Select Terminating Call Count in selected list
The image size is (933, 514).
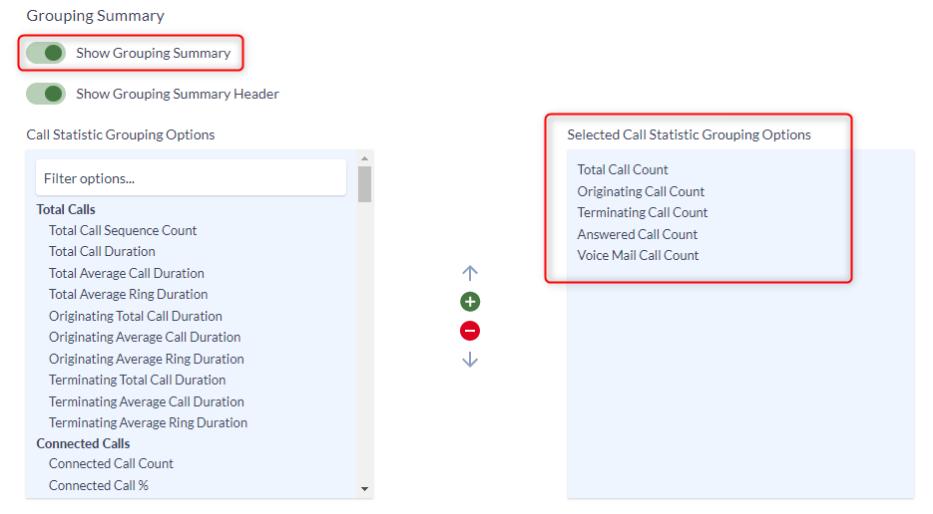click(x=642, y=212)
